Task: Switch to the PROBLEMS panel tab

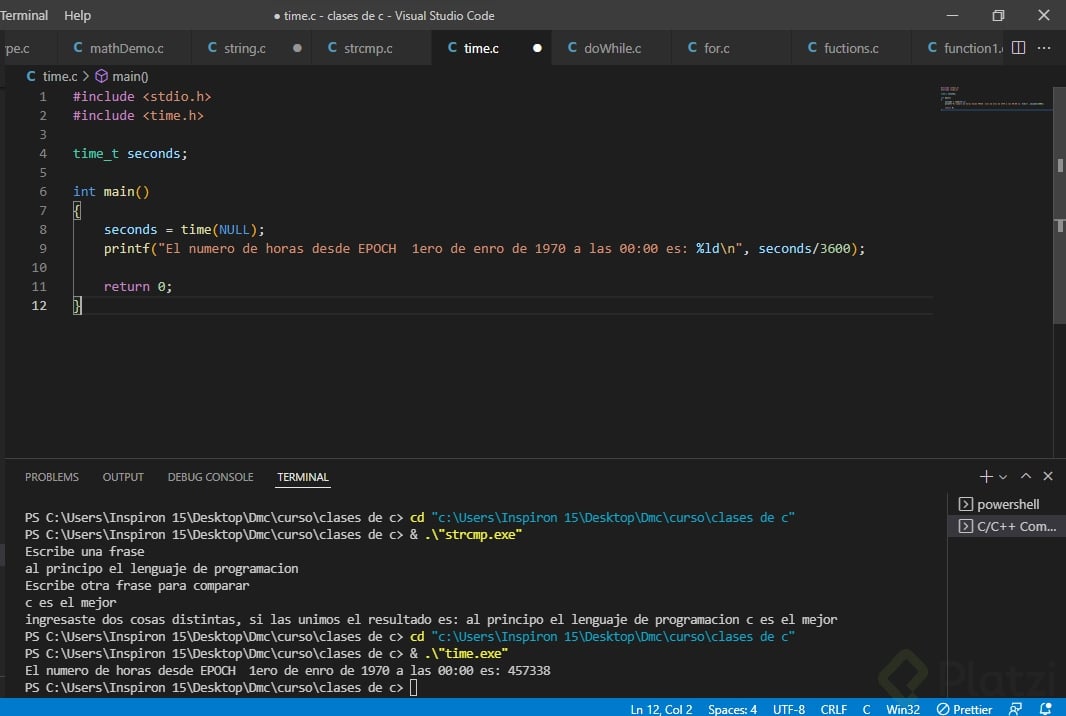Action: (52, 477)
